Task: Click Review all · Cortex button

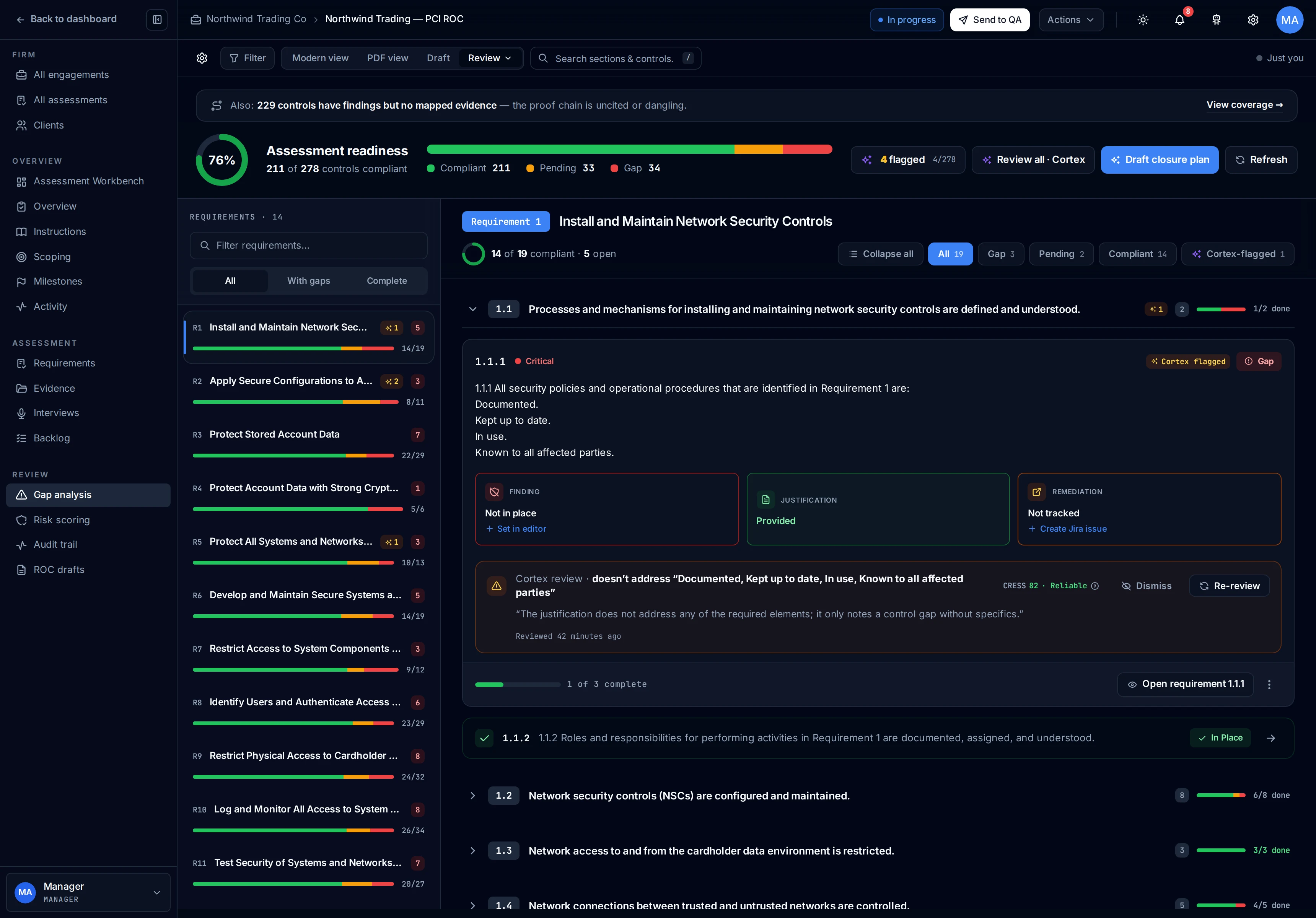Action: pyautogui.click(x=1033, y=160)
